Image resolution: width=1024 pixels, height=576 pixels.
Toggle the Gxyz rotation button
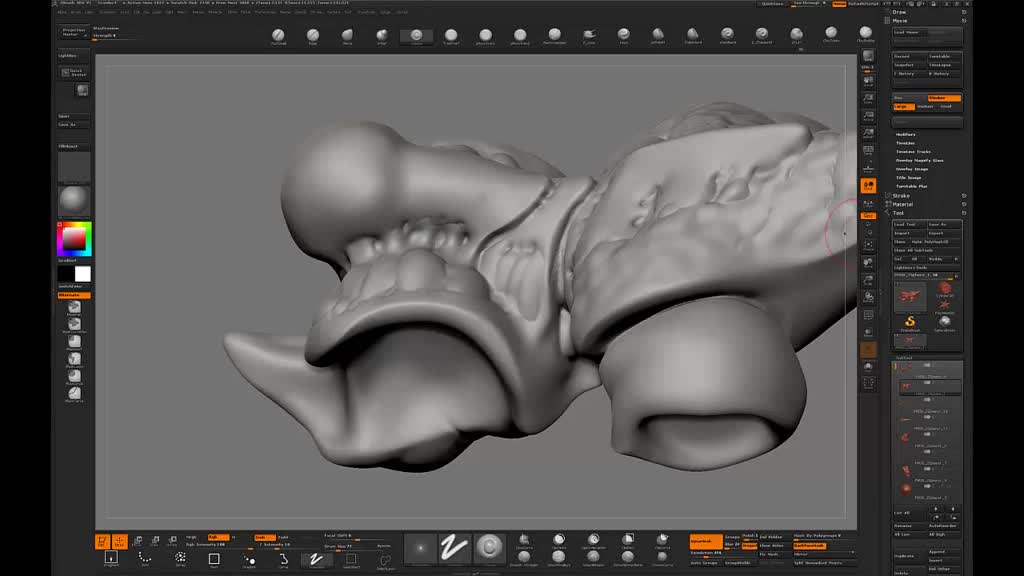tap(868, 216)
